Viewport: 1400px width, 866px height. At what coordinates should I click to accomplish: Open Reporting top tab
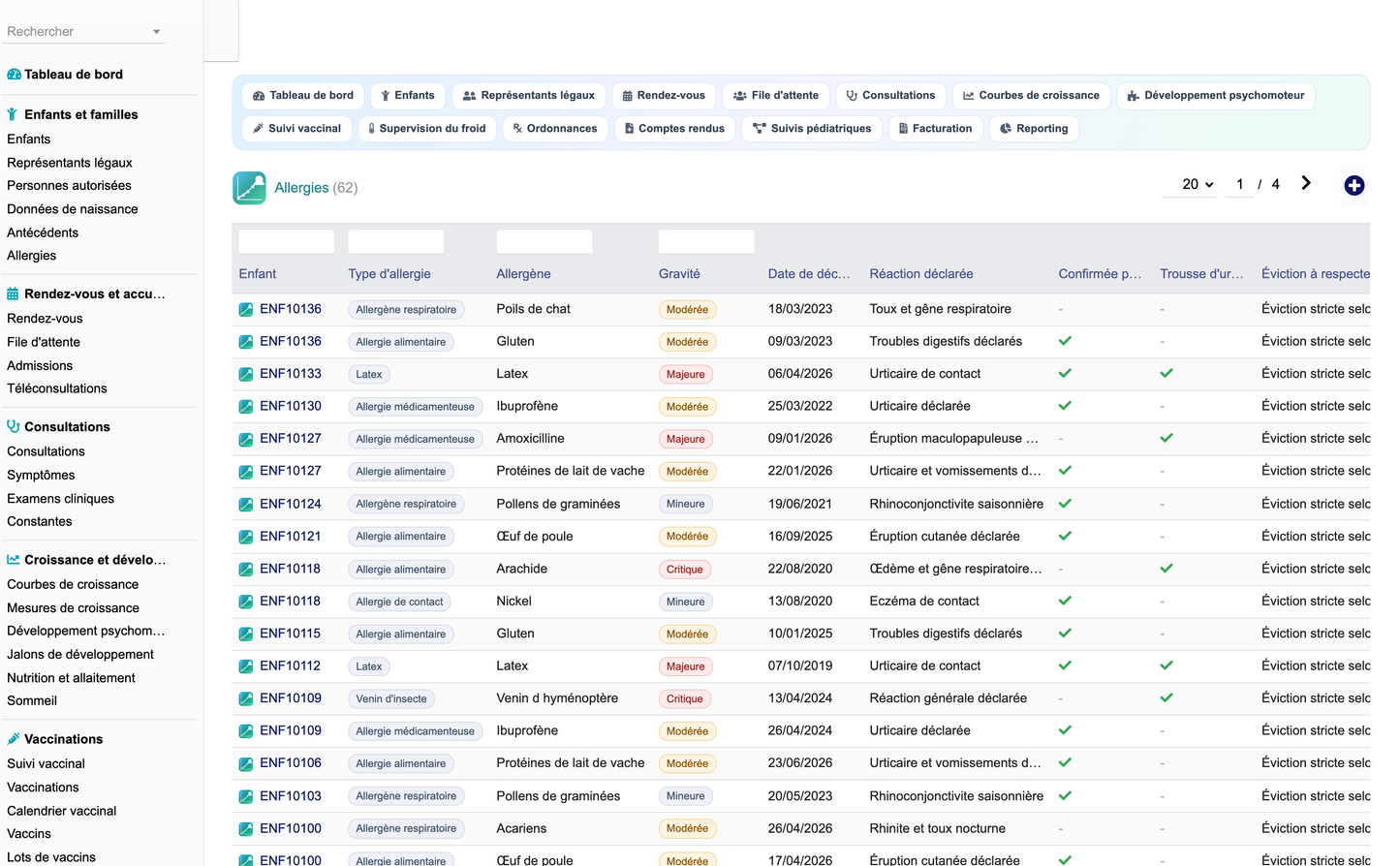1034,129
